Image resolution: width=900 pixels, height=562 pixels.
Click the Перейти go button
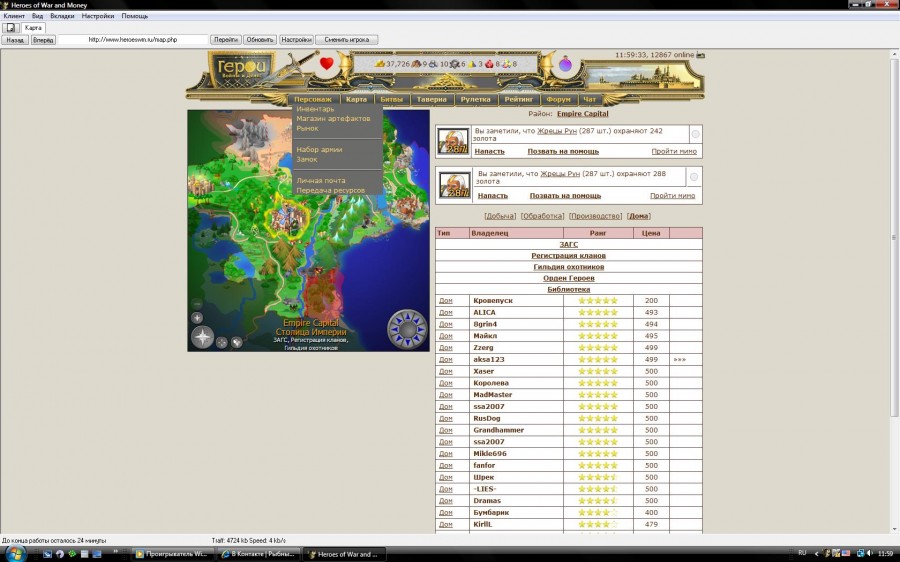226,40
